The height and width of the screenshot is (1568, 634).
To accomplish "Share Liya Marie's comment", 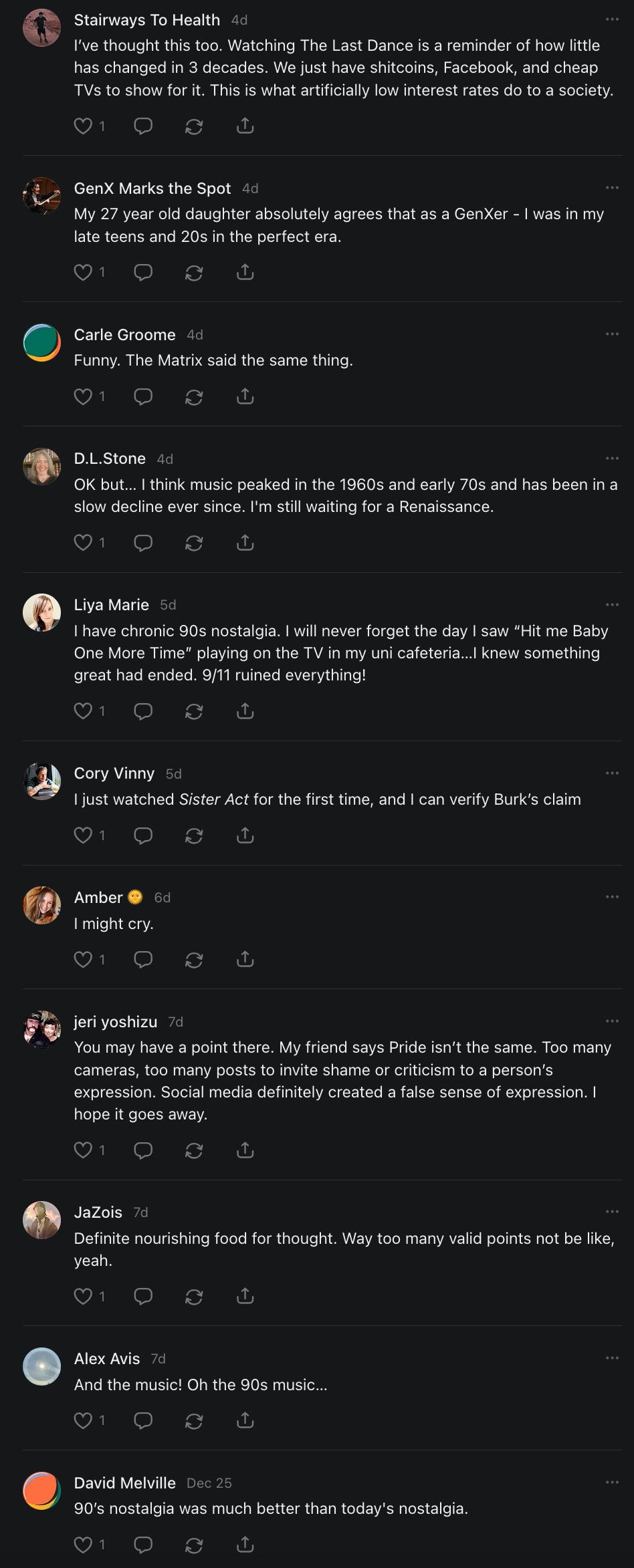I will click(x=245, y=711).
